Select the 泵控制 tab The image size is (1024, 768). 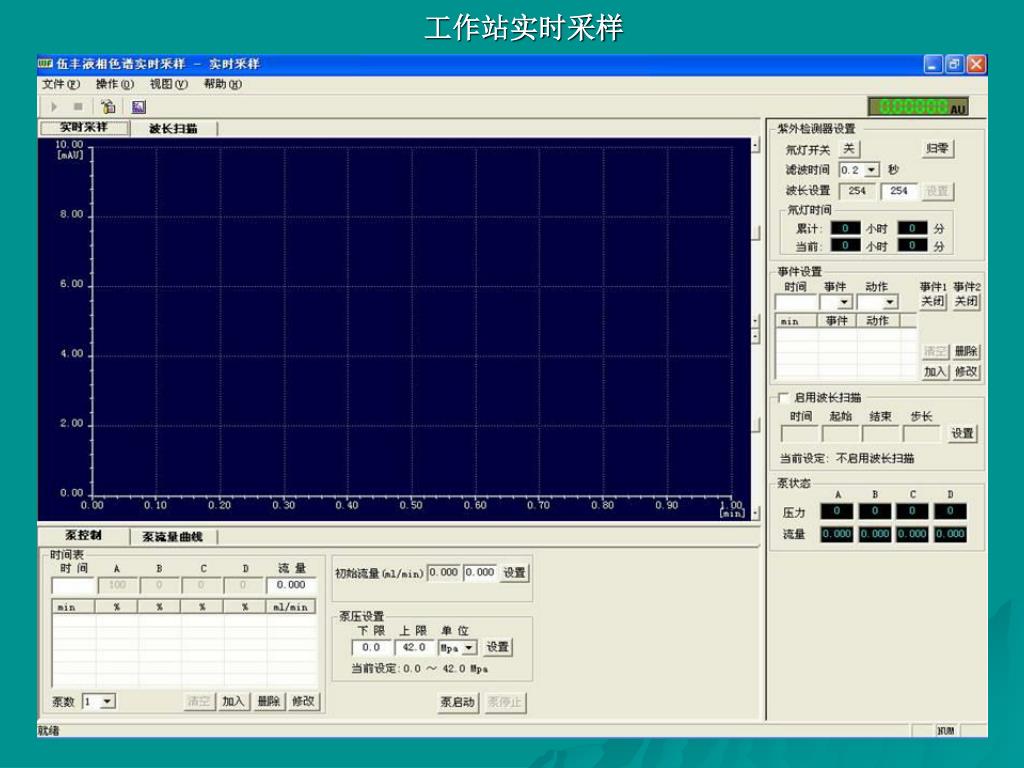pos(84,536)
